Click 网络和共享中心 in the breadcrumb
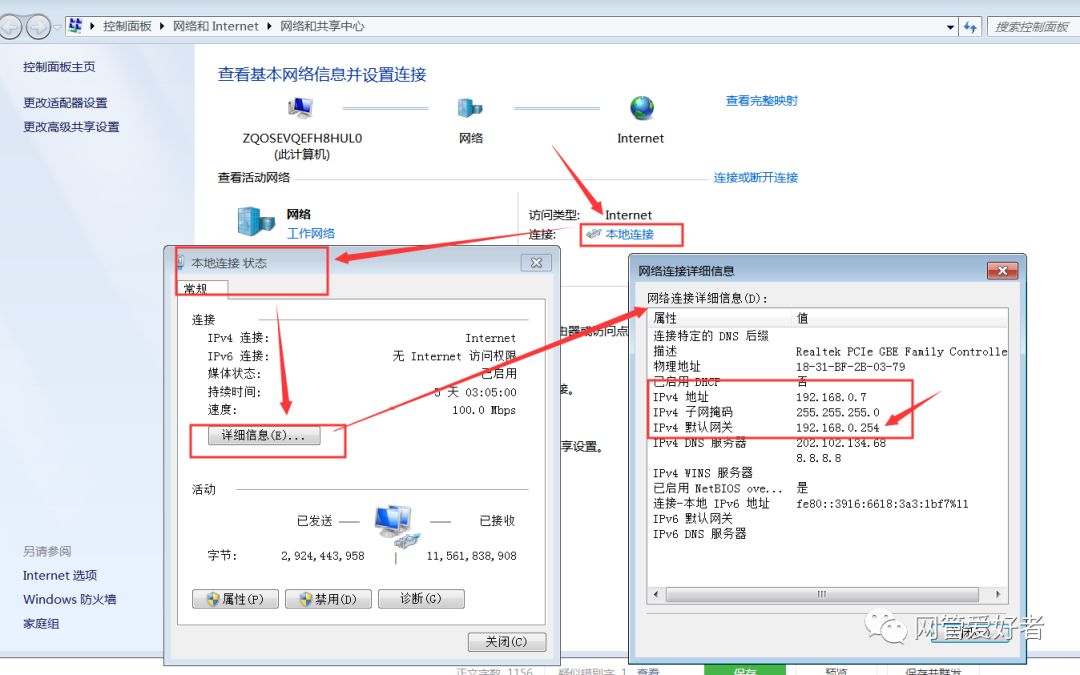The width and height of the screenshot is (1080, 675). (322, 26)
